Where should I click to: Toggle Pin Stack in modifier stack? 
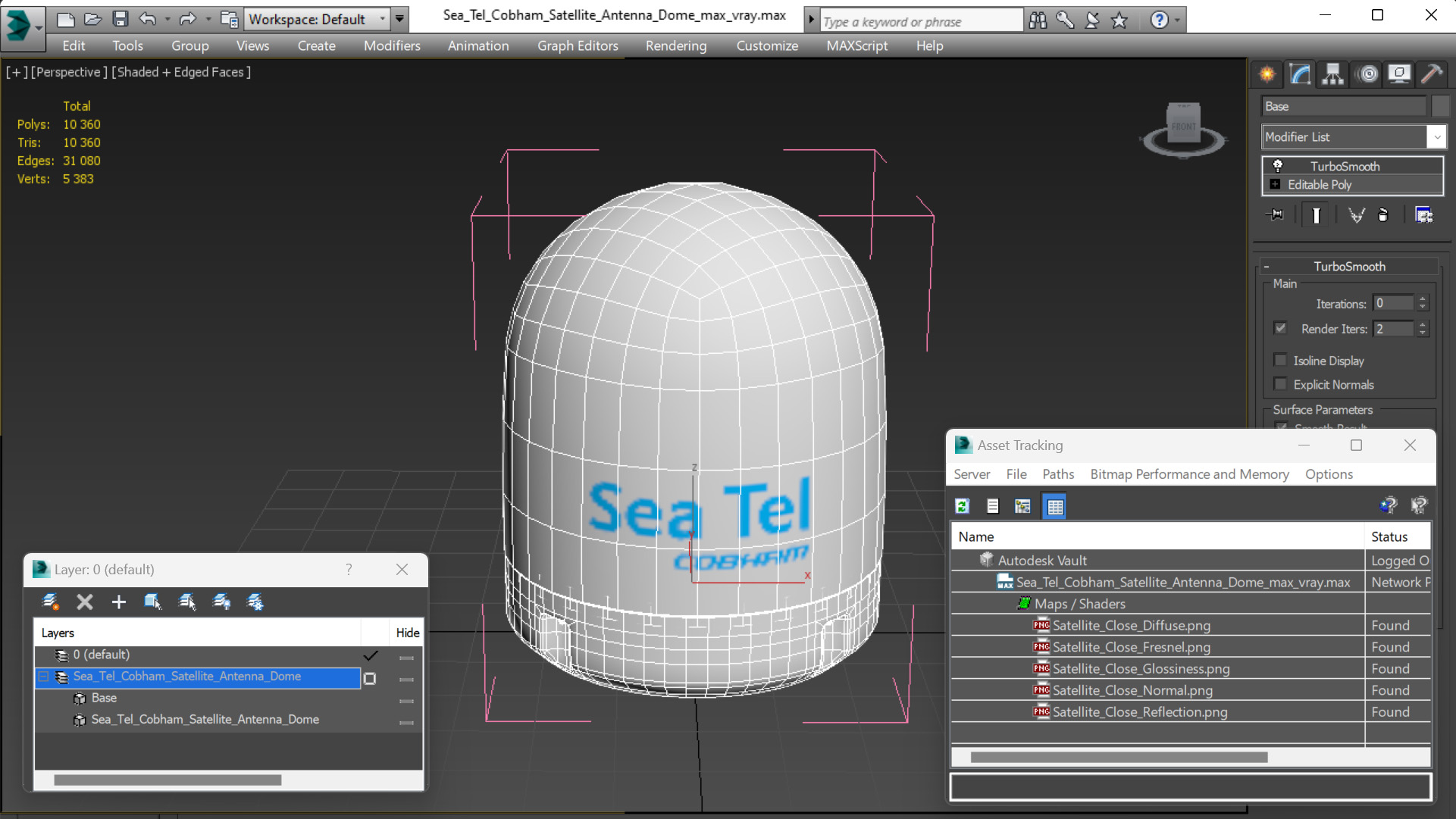coord(1275,215)
